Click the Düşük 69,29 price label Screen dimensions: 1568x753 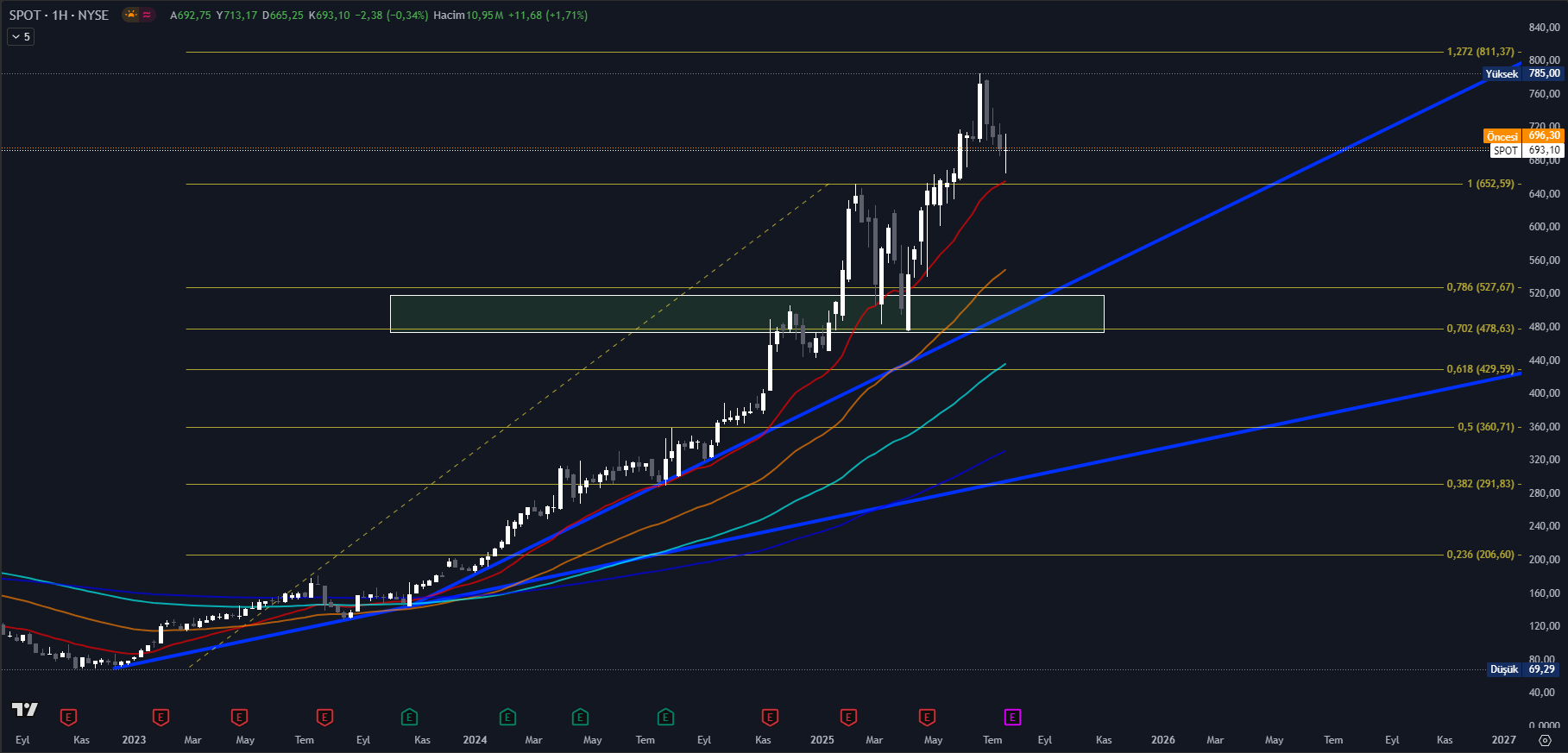pyautogui.click(x=1525, y=669)
